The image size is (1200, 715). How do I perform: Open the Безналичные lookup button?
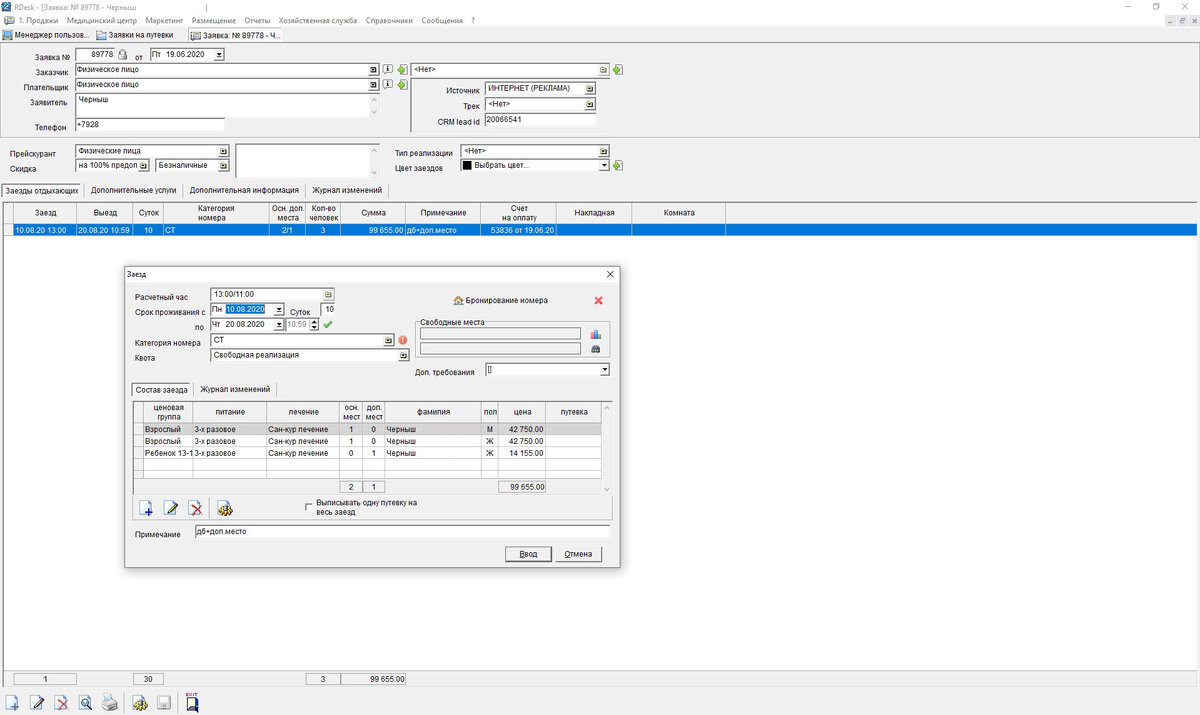223,165
